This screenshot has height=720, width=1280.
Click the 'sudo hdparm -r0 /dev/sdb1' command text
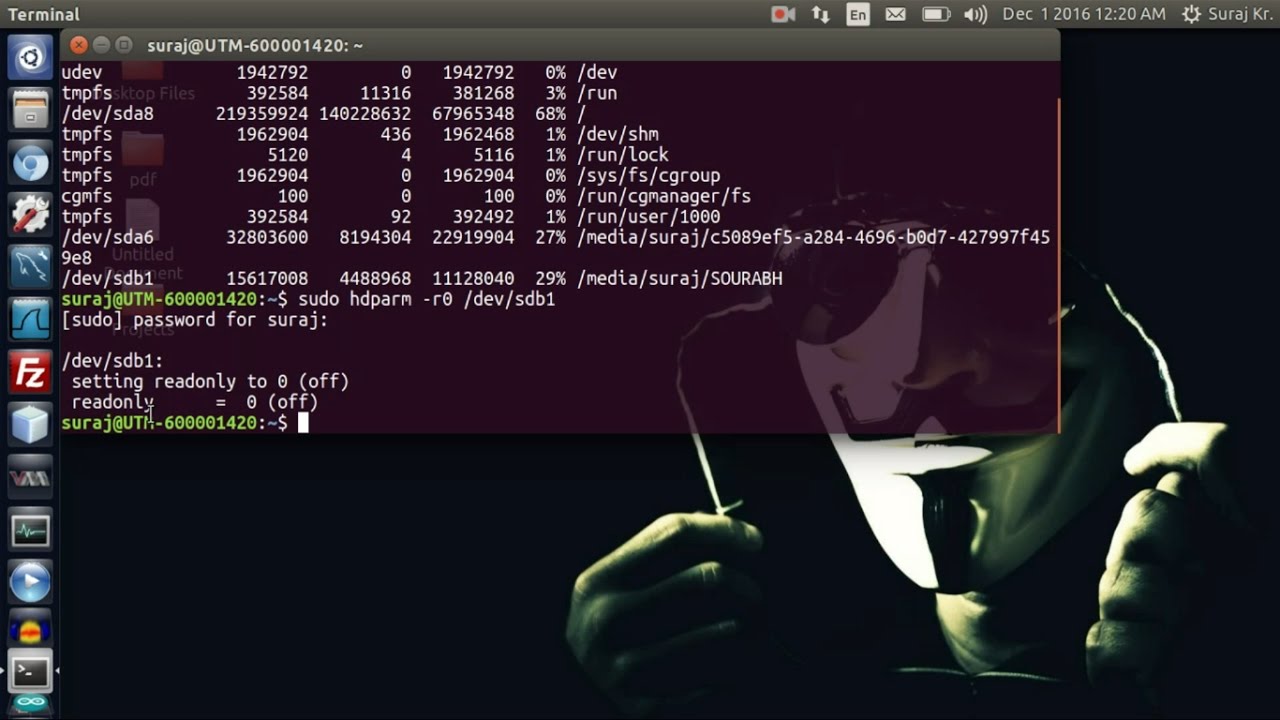(x=427, y=300)
